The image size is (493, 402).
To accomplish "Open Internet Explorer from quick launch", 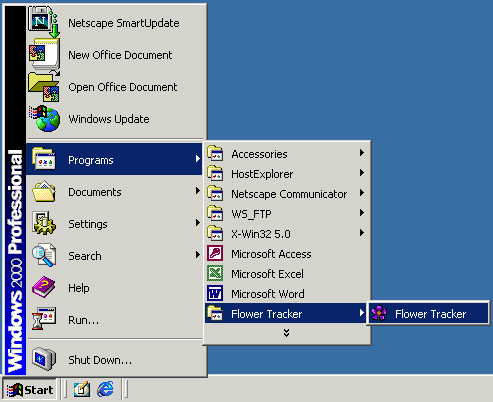I will coord(105,389).
